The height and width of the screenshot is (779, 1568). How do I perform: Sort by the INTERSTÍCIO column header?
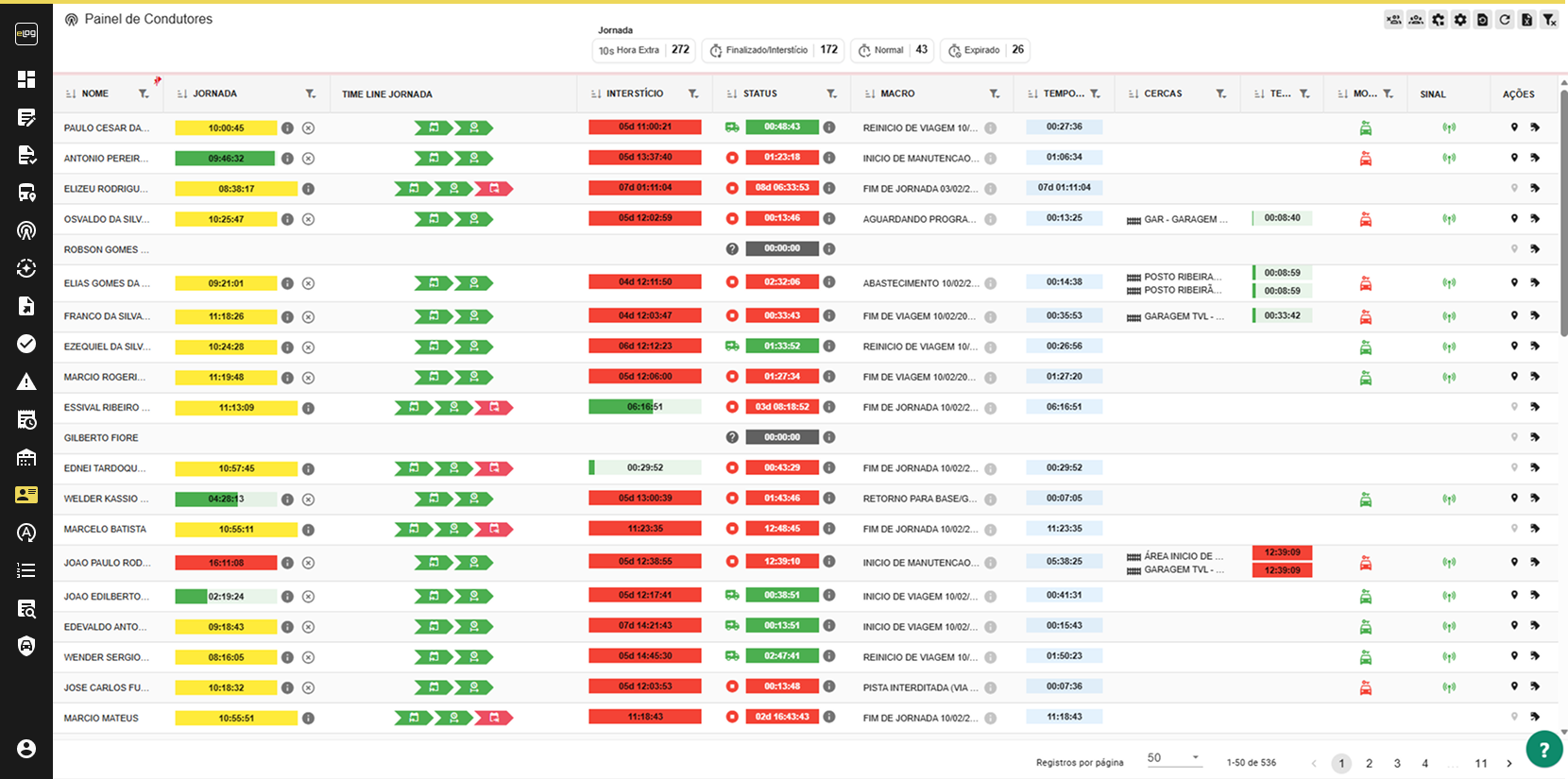[634, 94]
